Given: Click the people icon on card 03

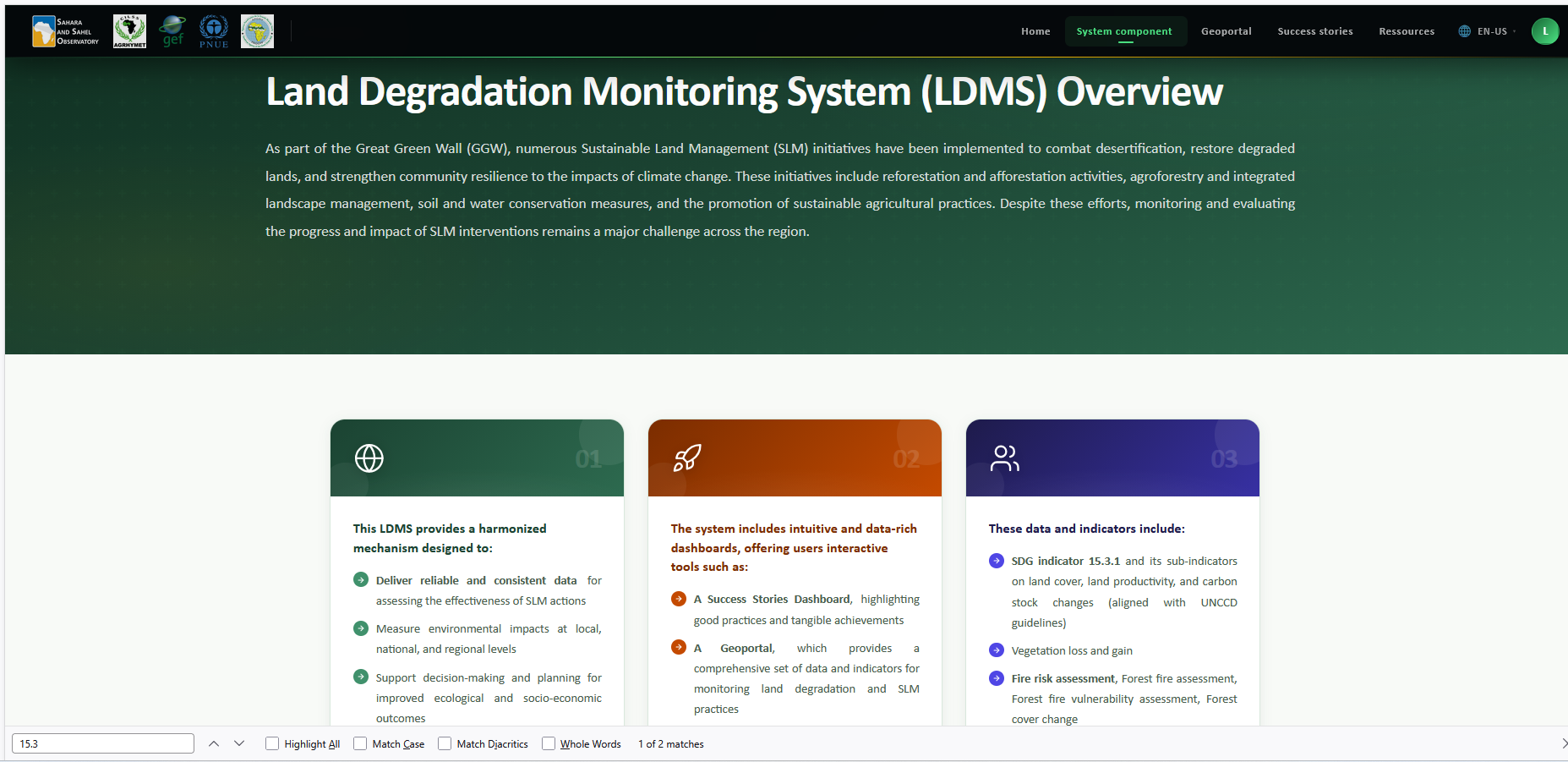Looking at the screenshot, I should pos(1004,458).
